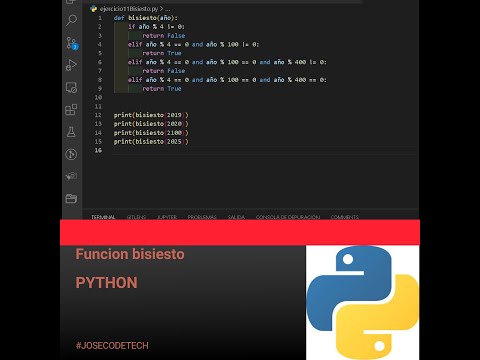Expand the breadcrumb ellipsis symbol list
480x360 pixels.
pos(167,9)
